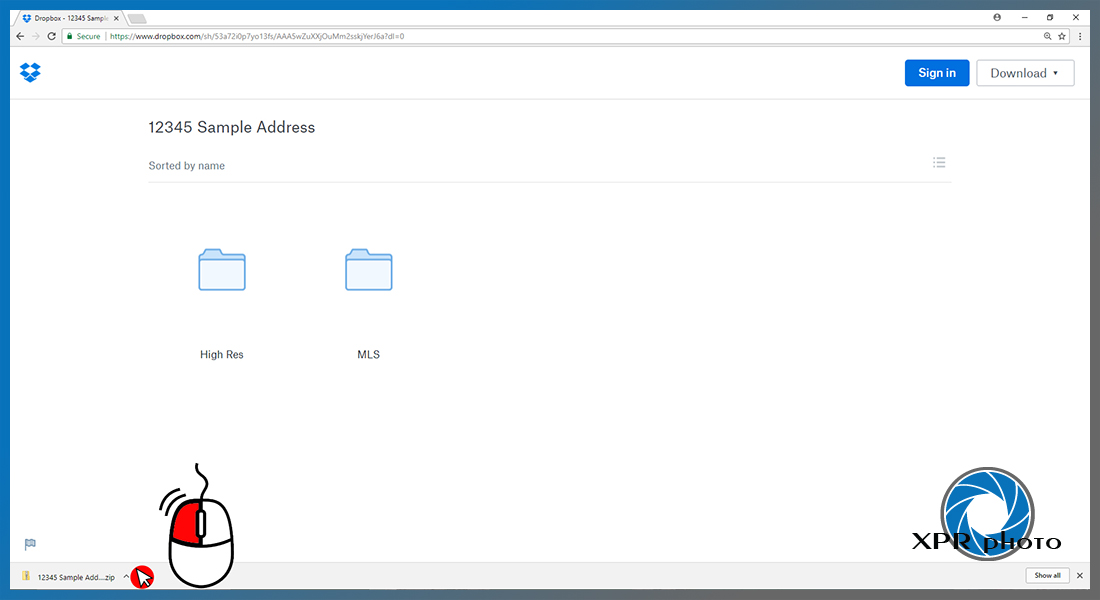Expand the Download dropdown button

click(x=1025, y=73)
